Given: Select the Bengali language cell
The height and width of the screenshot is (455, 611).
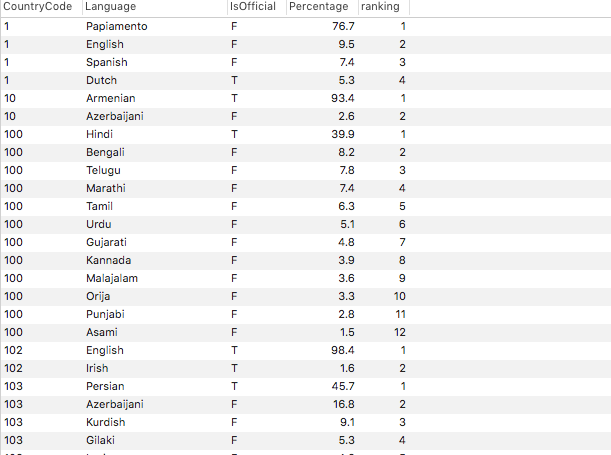Looking at the screenshot, I should (x=105, y=152).
